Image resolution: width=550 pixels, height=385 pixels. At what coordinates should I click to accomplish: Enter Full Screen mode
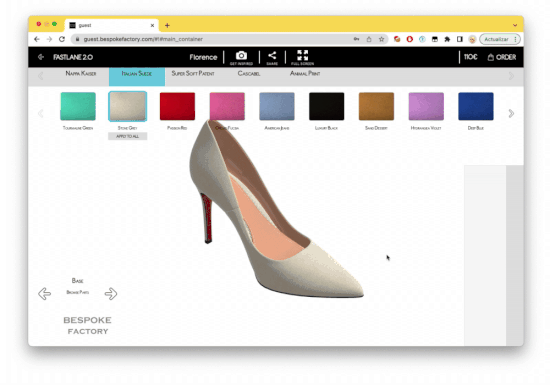(302, 58)
